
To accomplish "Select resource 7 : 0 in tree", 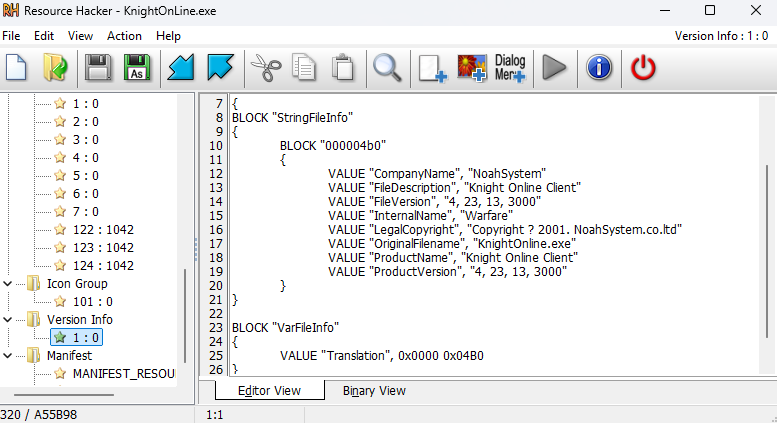I will [86, 212].
